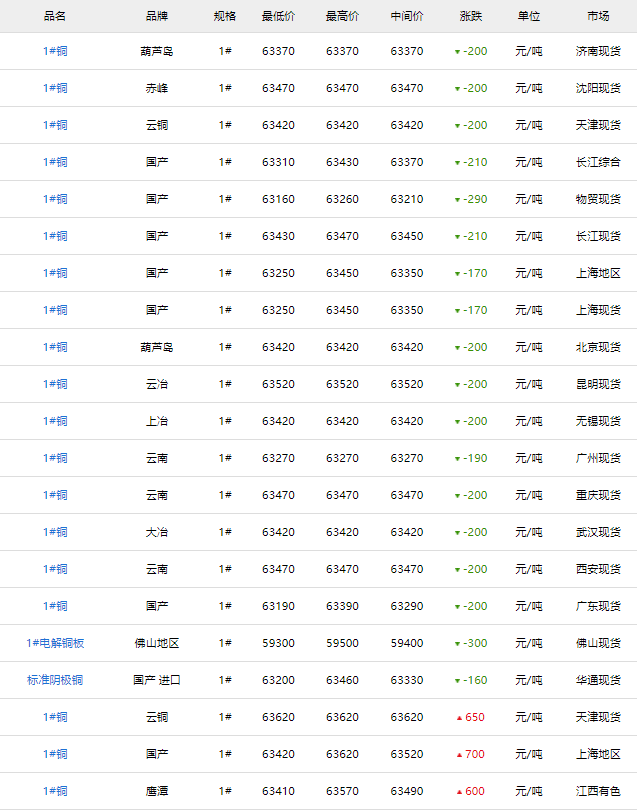Click the 佛山地区 brand cell
Viewport: 637px width, 811px height.
[x=157, y=643]
